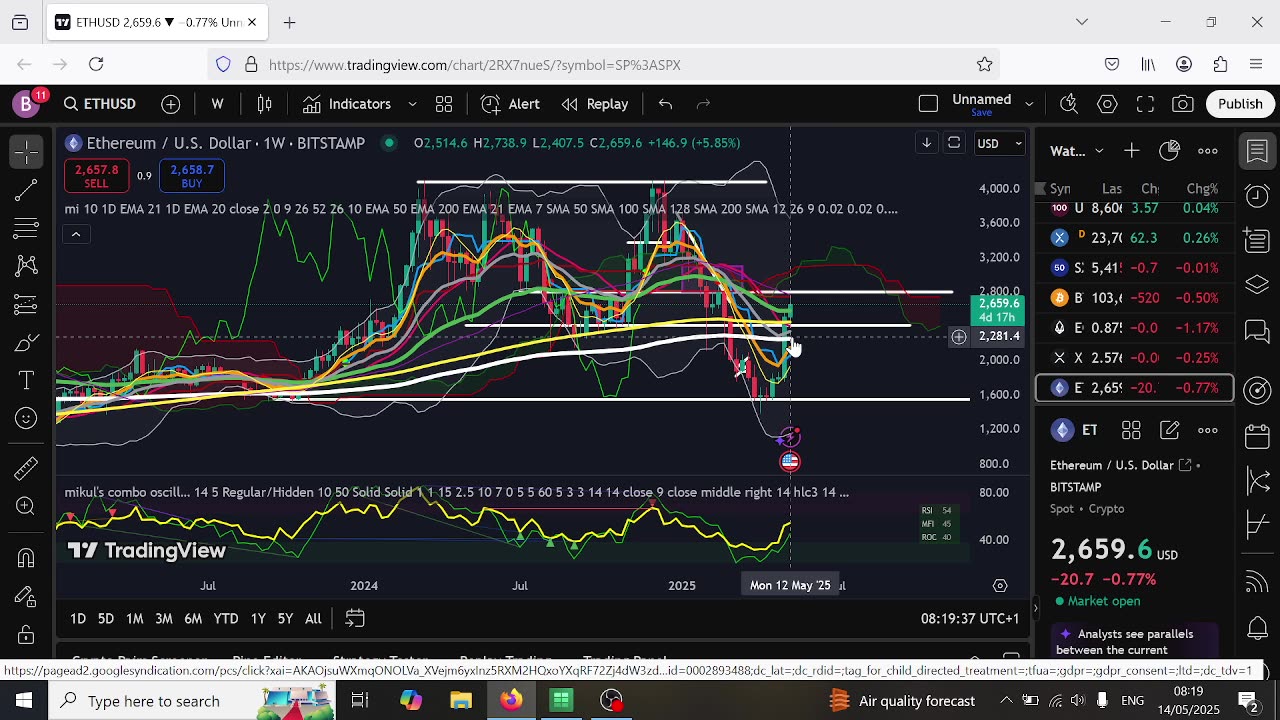Start bar Replay mode
Image resolution: width=1280 pixels, height=720 pixels.
[595, 104]
